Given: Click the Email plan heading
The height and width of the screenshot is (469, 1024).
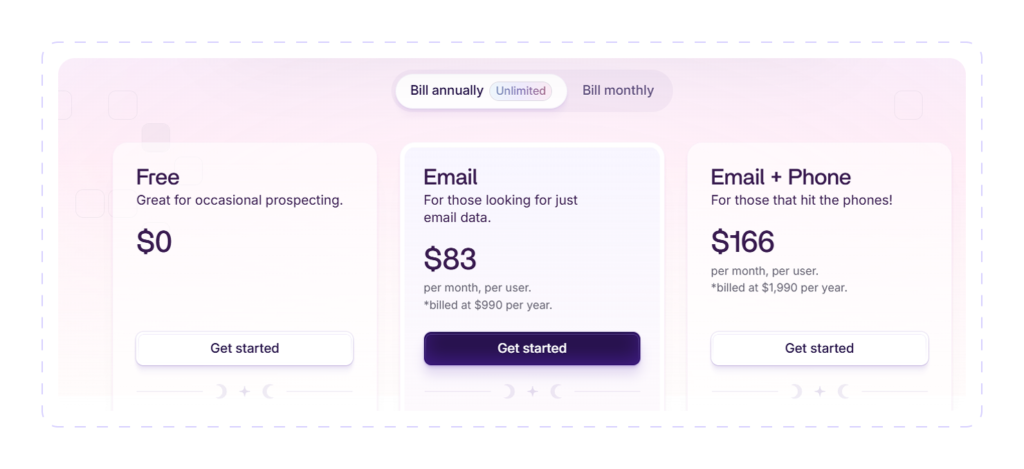Looking at the screenshot, I should 451,177.
